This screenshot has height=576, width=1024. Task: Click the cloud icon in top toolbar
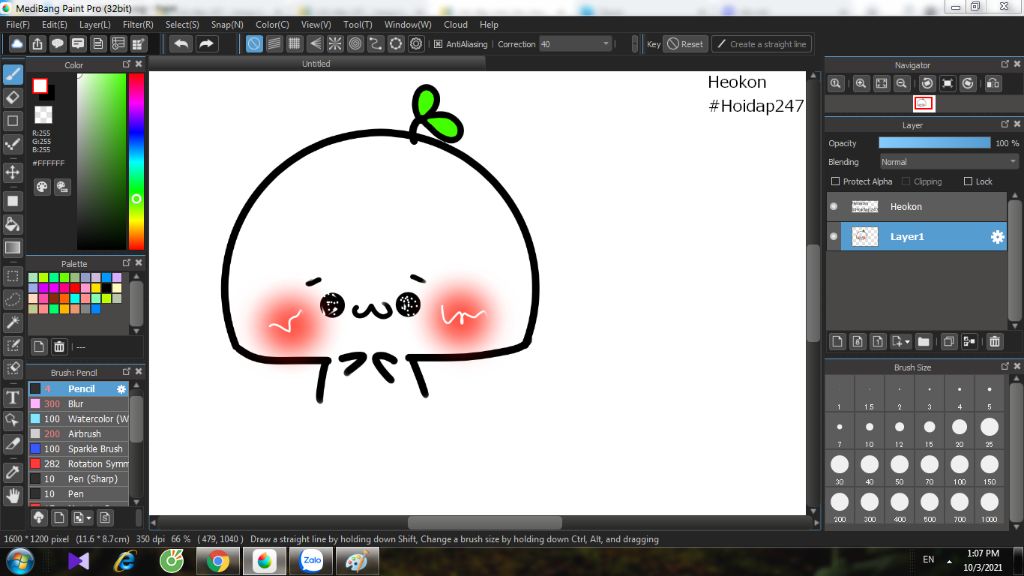pos(17,44)
